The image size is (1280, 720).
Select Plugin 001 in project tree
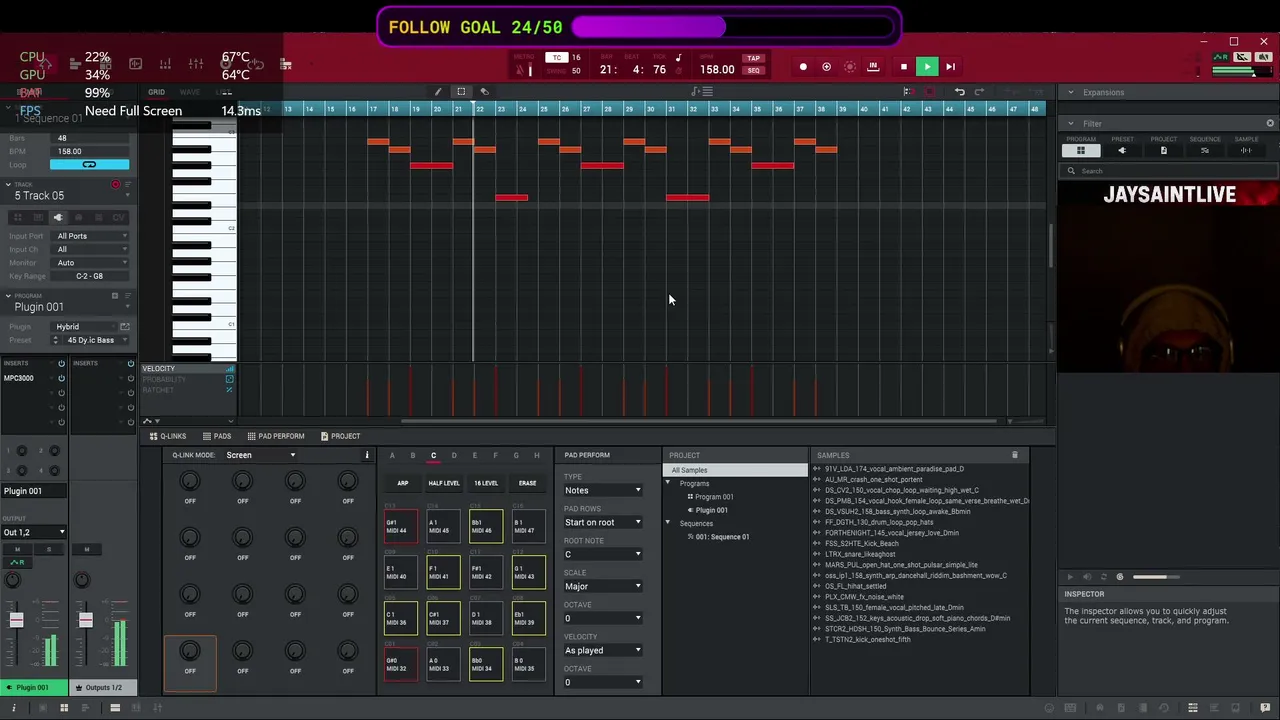coord(711,510)
